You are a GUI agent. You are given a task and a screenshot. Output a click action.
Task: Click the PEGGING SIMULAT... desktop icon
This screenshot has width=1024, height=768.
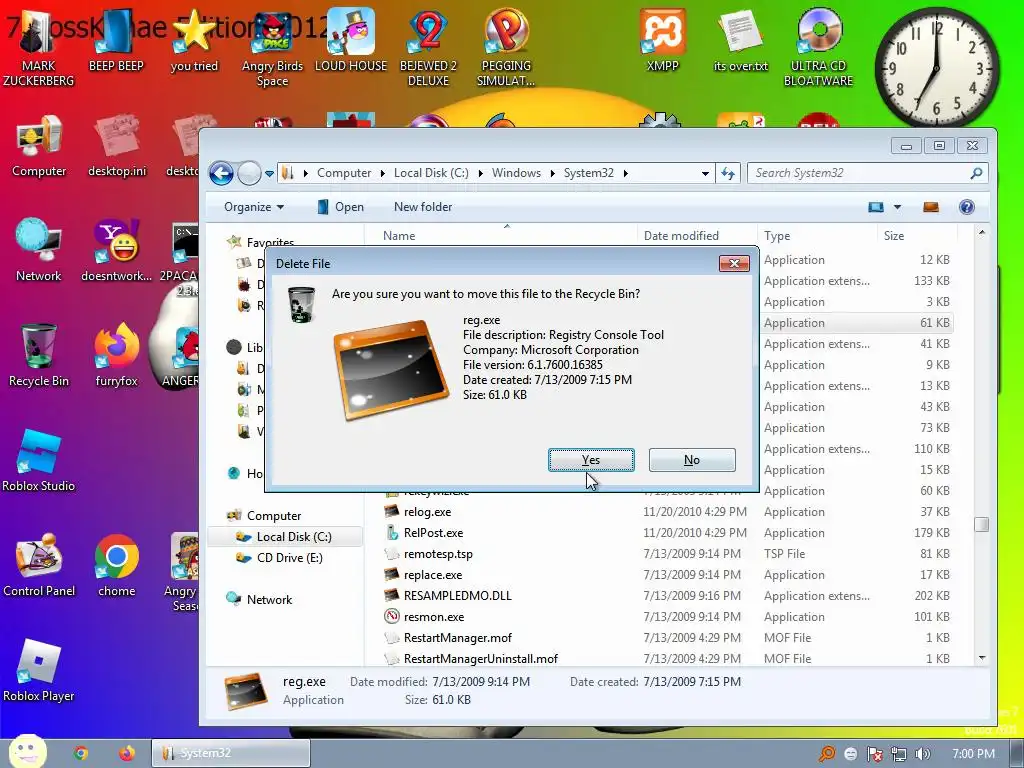(x=506, y=49)
